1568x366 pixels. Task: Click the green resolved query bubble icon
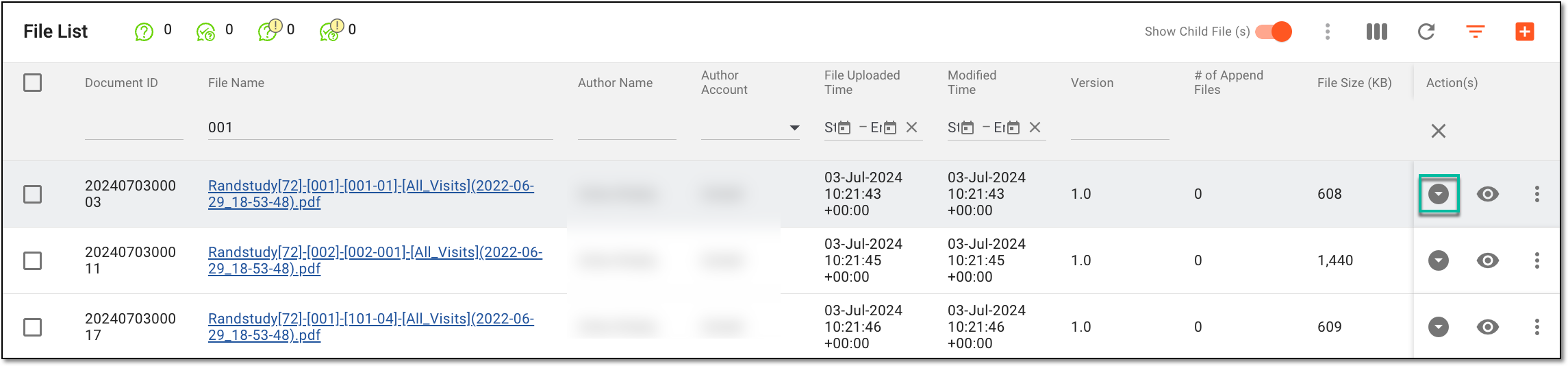(205, 32)
